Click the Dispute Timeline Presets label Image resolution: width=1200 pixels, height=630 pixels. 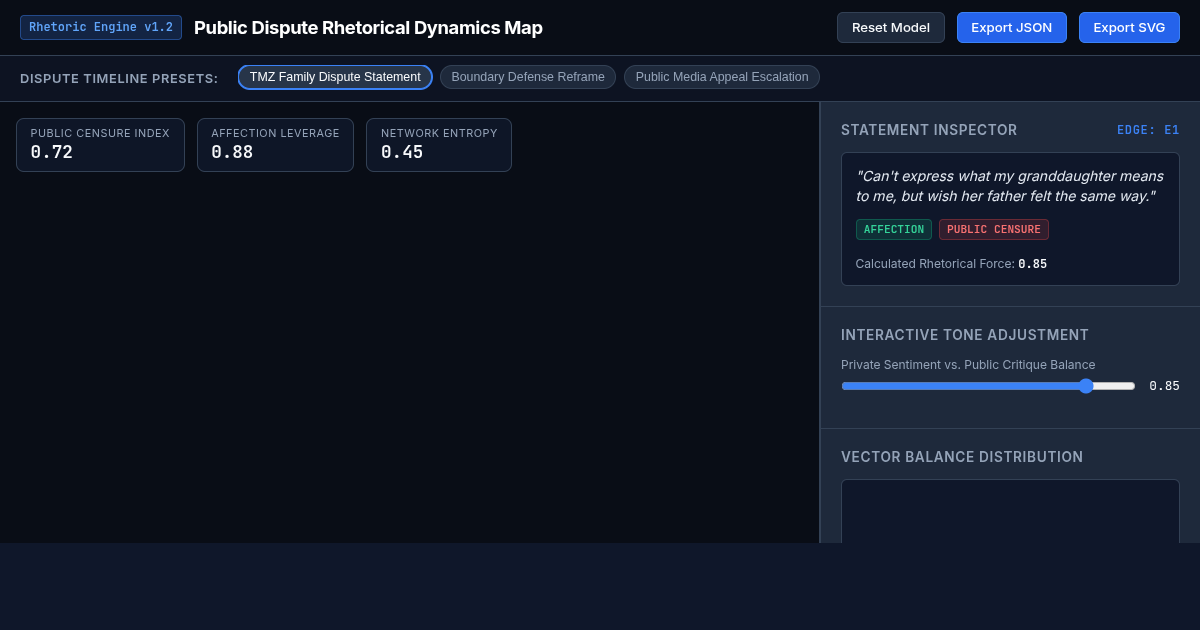click(119, 78)
